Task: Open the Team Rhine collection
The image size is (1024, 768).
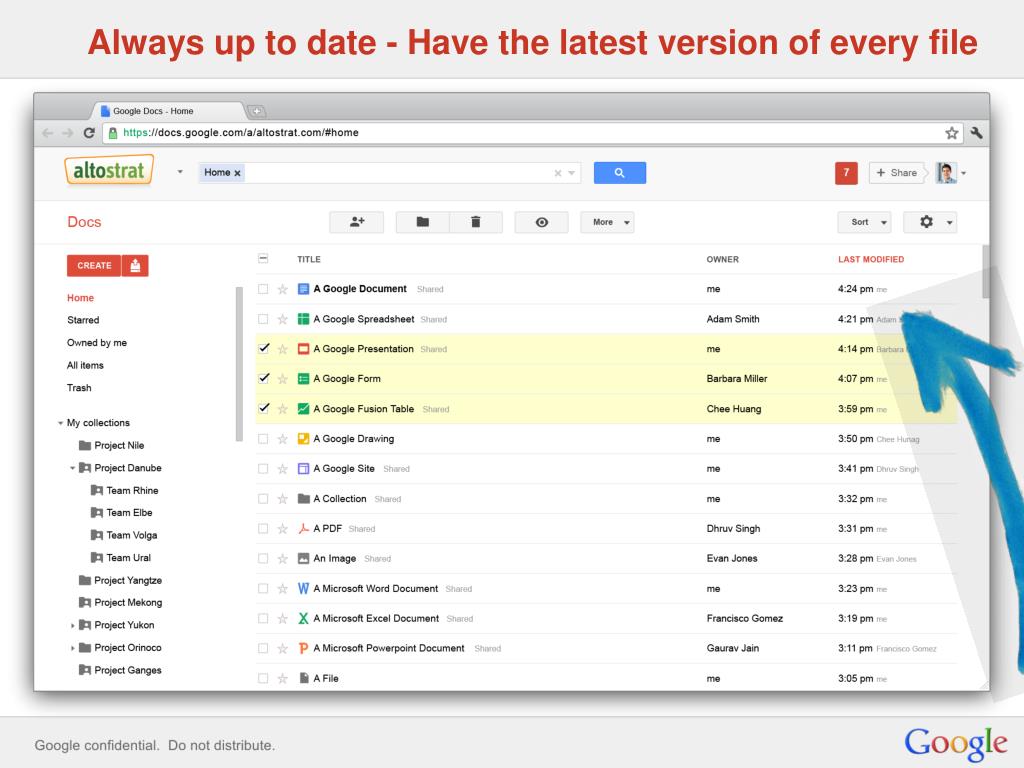Action: coord(132,490)
